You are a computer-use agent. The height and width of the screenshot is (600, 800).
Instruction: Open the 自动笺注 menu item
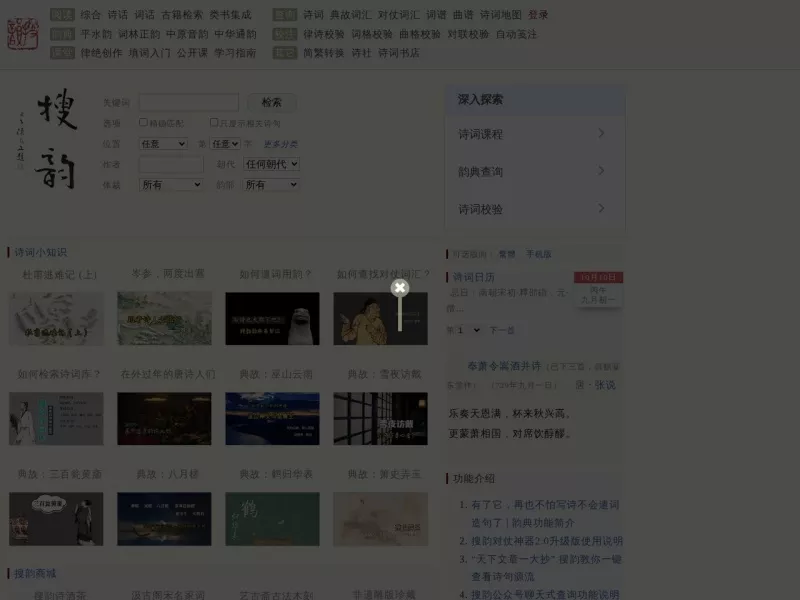coord(516,34)
